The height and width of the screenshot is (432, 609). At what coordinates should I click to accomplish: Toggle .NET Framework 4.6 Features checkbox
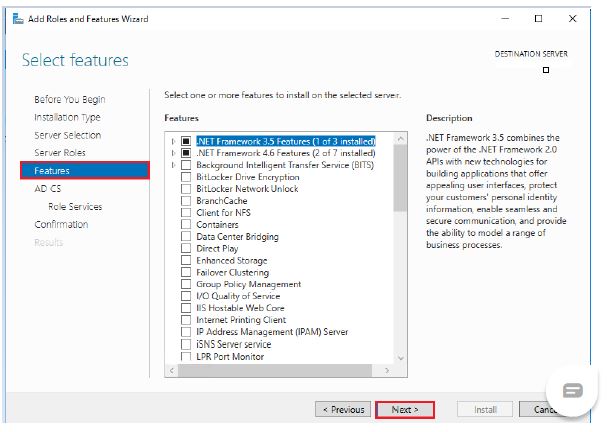[186, 153]
